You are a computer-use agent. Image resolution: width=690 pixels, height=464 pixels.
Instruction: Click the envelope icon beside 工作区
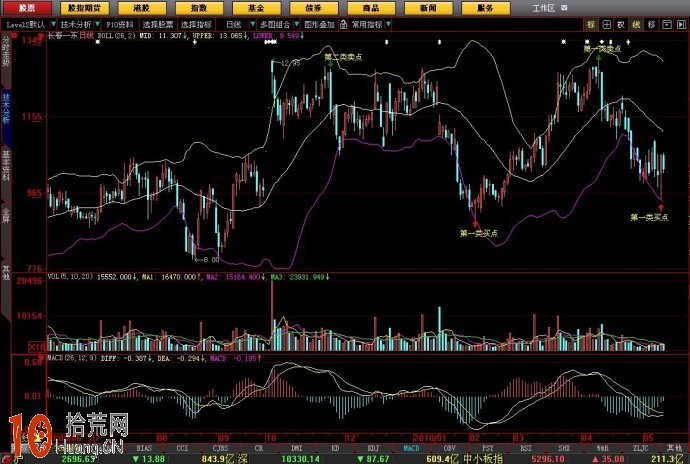point(564,8)
